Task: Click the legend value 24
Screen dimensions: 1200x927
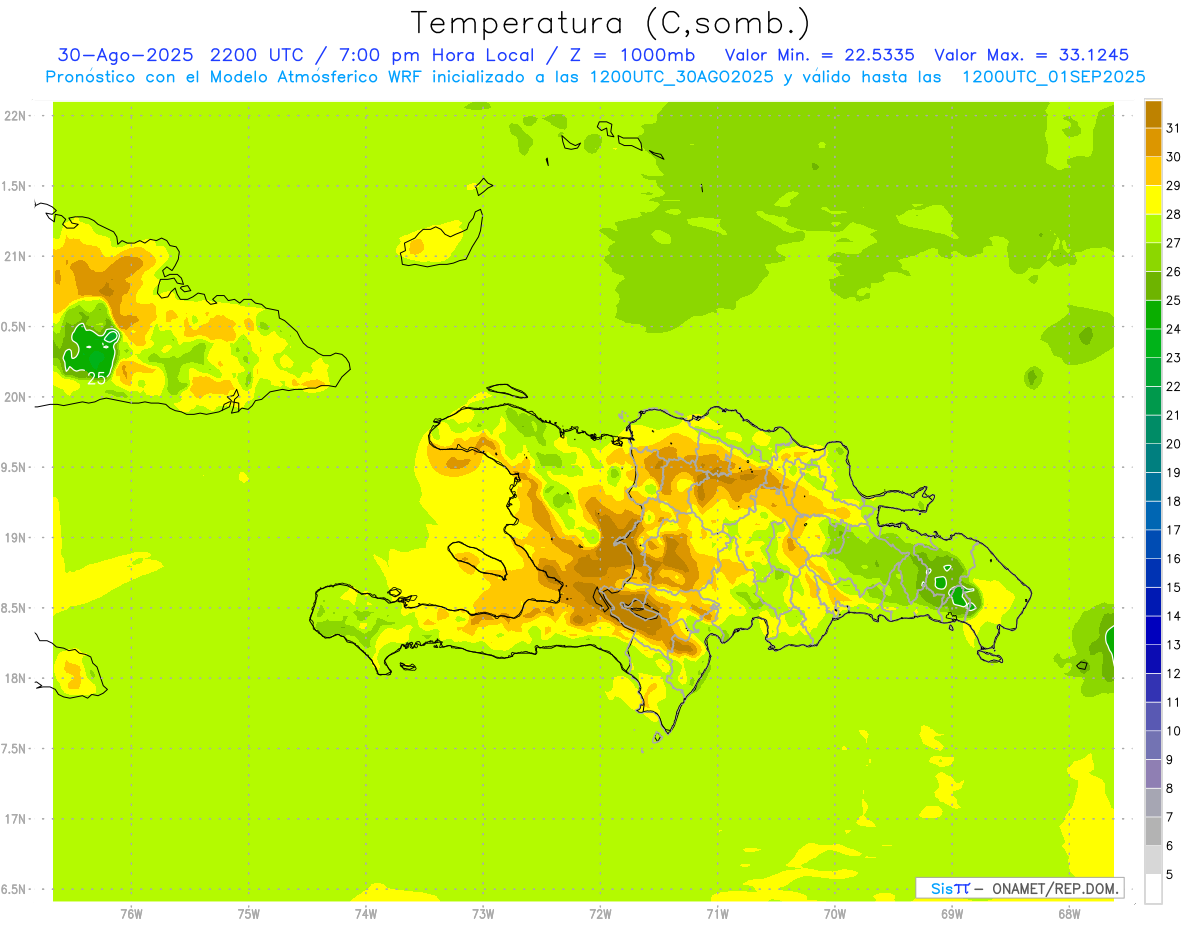Action: pyautogui.click(x=1174, y=329)
